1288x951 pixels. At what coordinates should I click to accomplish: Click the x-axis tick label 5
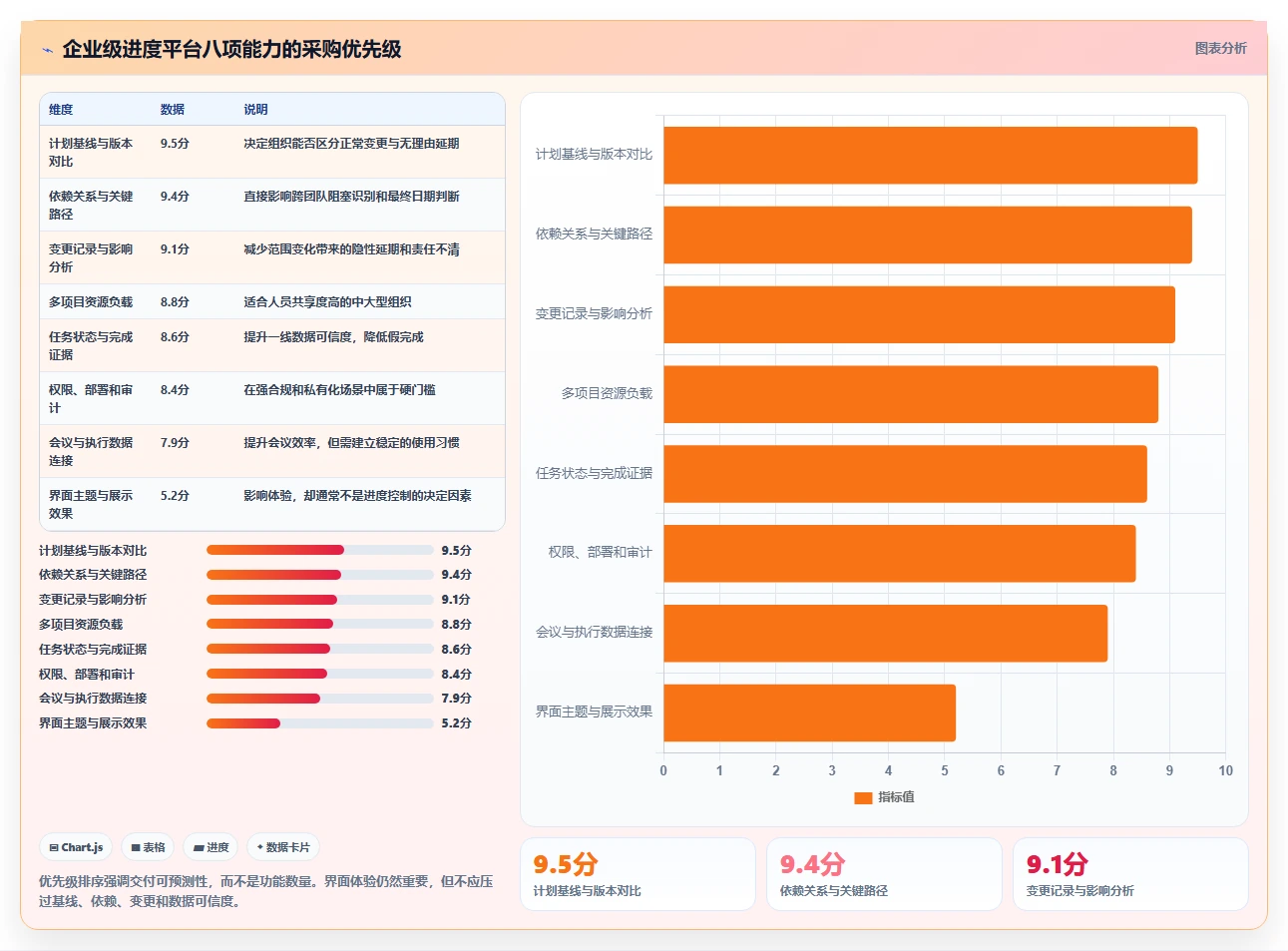click(945, 770)
